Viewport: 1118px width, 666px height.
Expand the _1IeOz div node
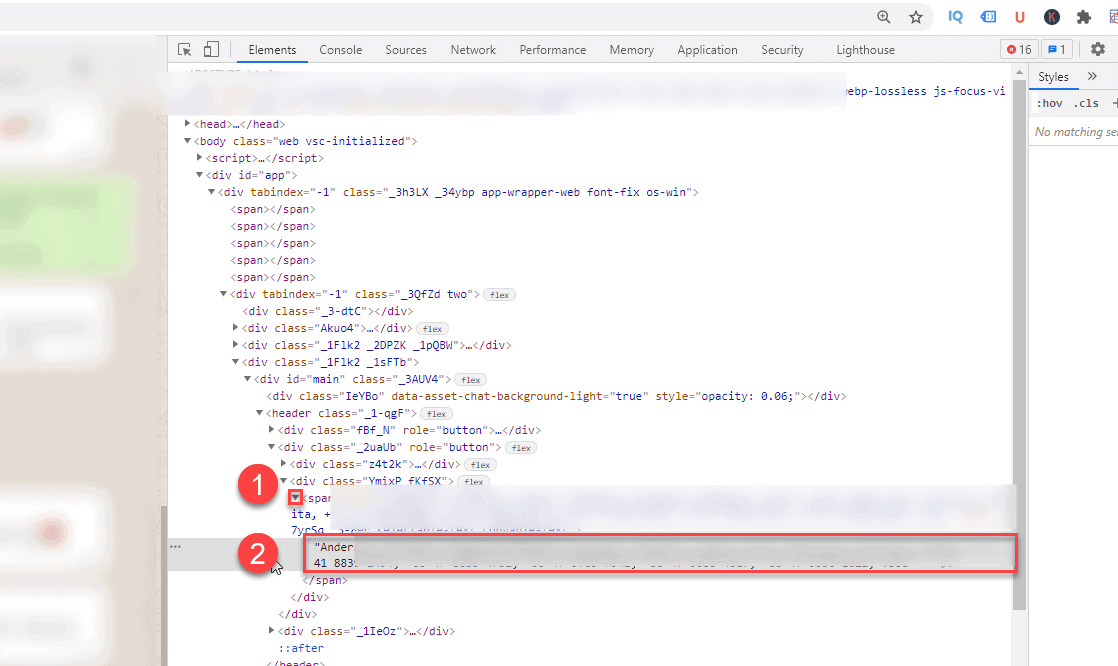[x=271, y=631]
